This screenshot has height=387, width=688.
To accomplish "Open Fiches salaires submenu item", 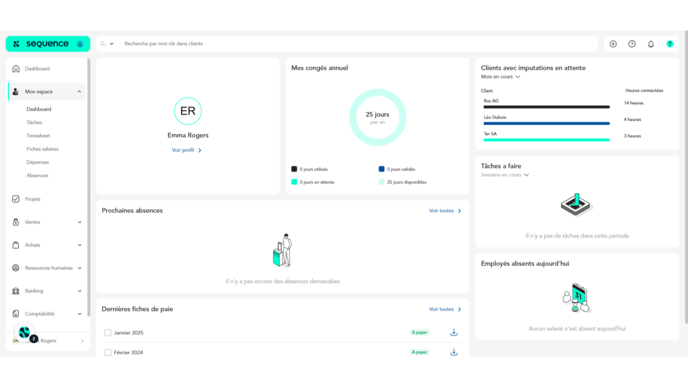I will [x=42, y=149].
